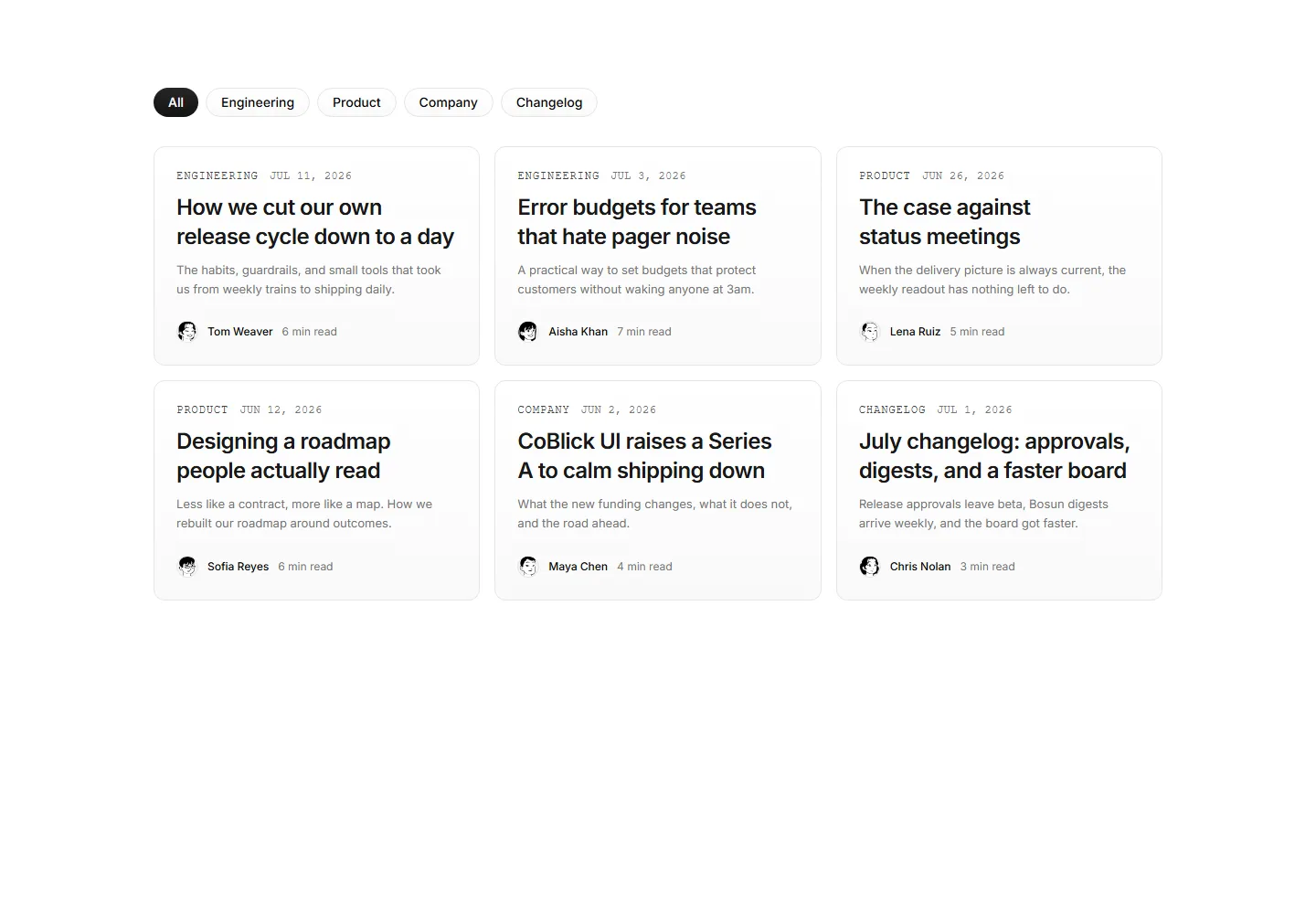Viewport: 1316px width, 914px height.
Task: Click '4 min read' on Maya Chen's post
Action: click(644, 567)
